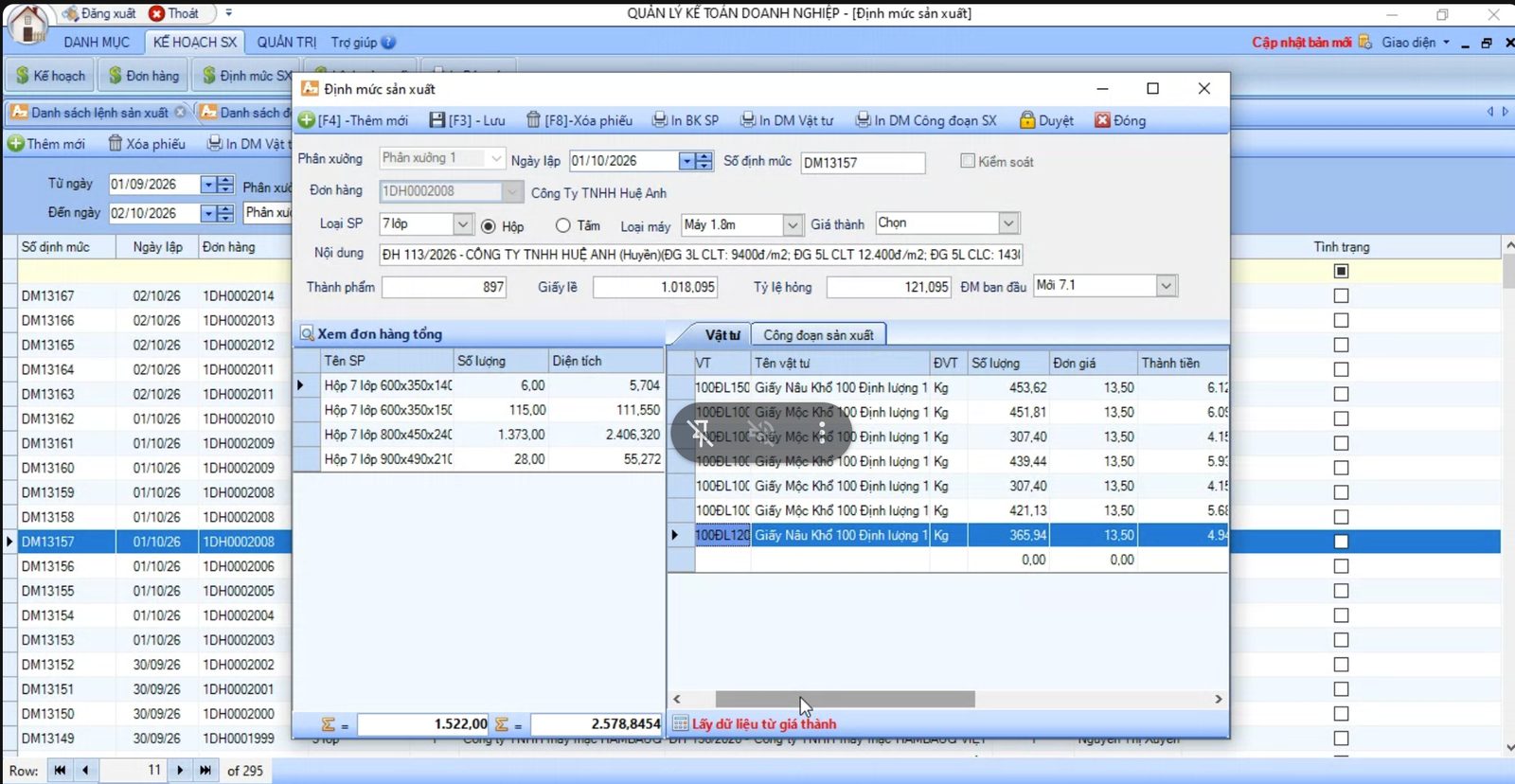Switch to Công đoạn sản xuất tab
This screenshot has width=1515, height=784.
(818, 335)
